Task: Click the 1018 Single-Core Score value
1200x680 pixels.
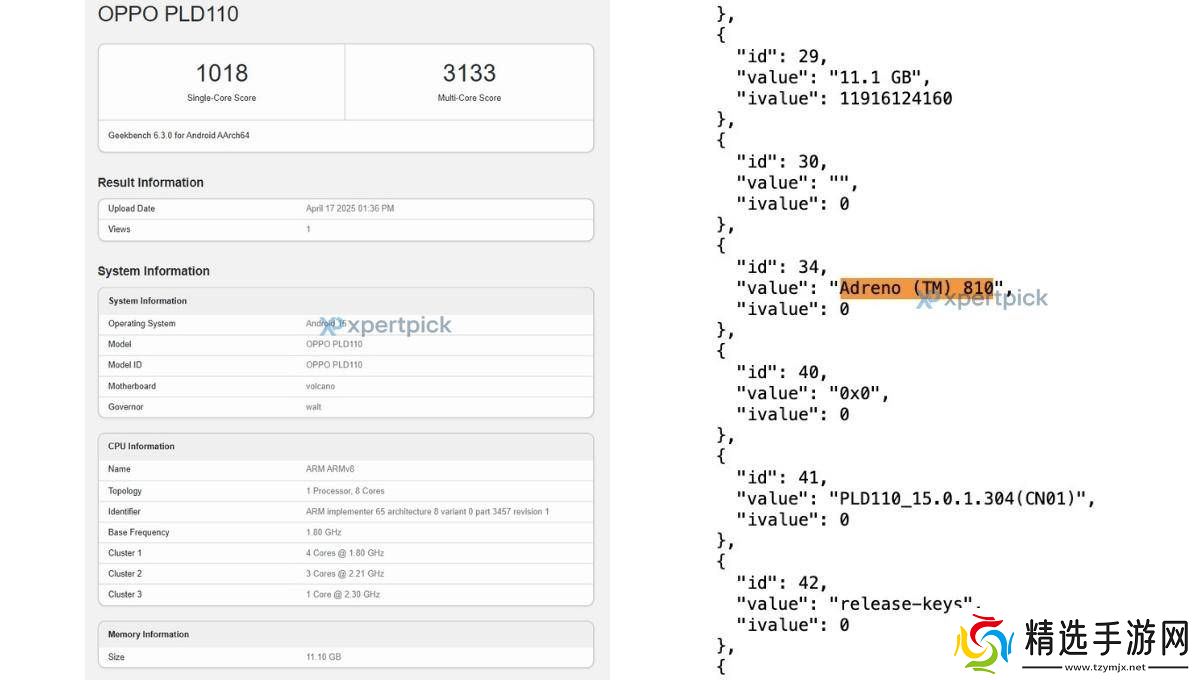Action: point(221,73)
